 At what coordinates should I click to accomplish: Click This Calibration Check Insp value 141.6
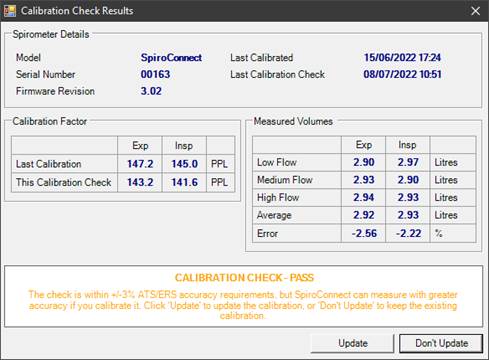pyautogui.click(x=184, y=182)
